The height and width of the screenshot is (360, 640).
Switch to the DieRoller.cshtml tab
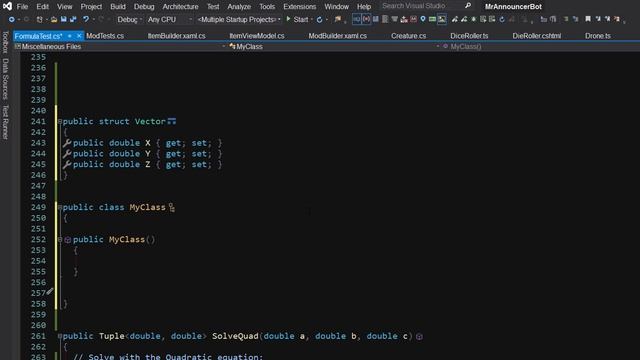click(537, 36)
